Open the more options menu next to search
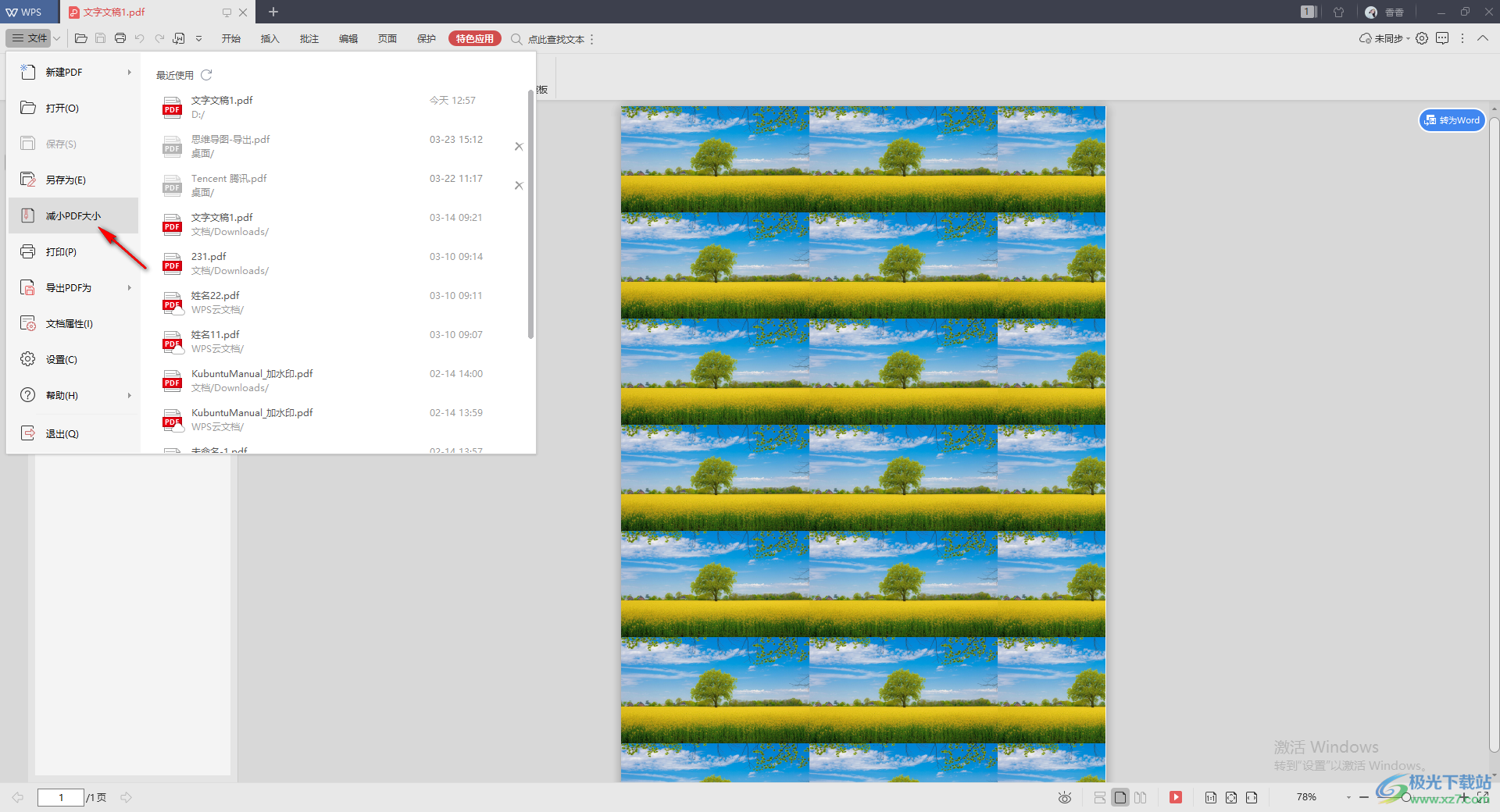 click(x=592, y=39)
